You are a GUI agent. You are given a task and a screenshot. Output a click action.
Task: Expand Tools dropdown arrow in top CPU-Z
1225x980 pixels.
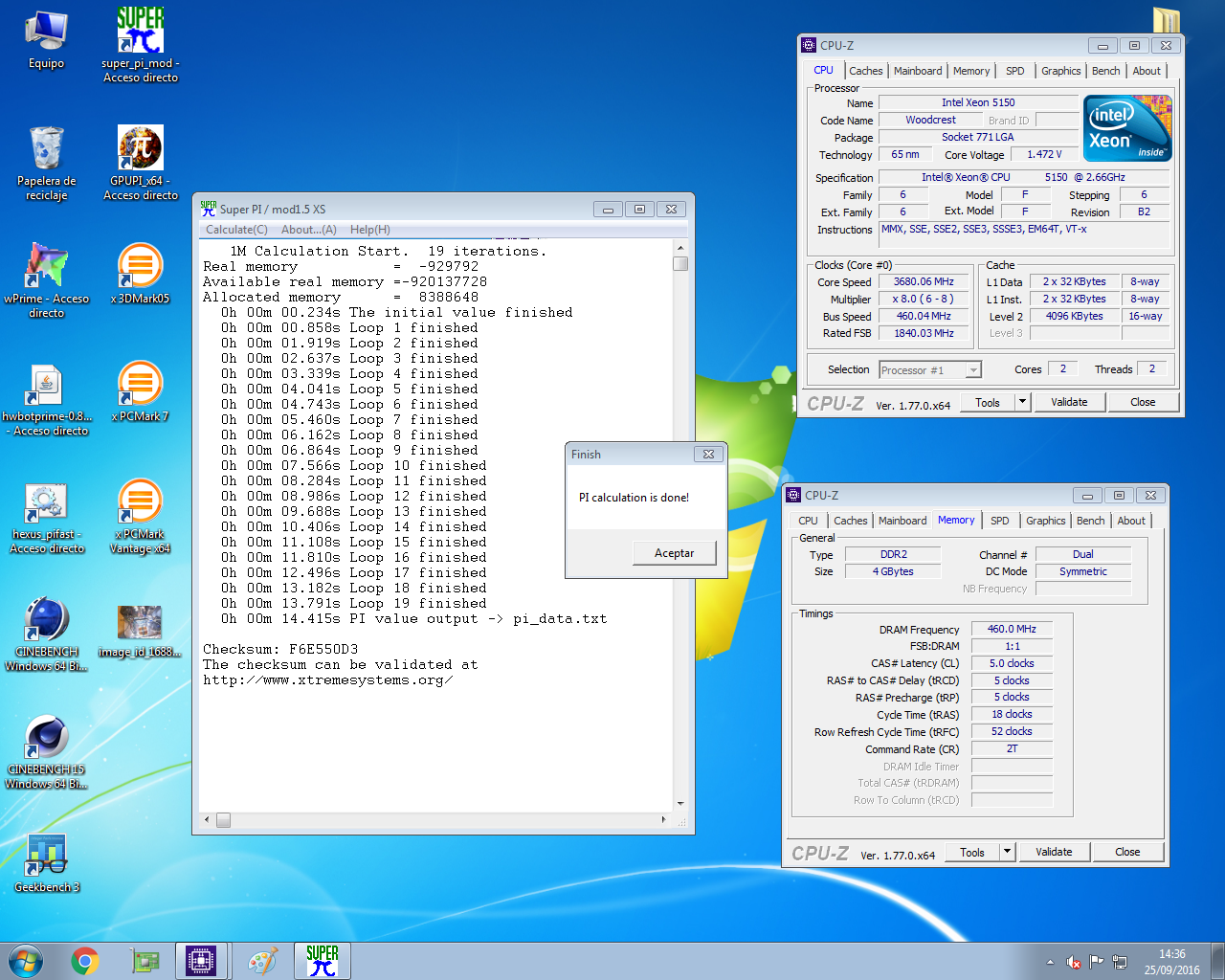click(1023, 403)
